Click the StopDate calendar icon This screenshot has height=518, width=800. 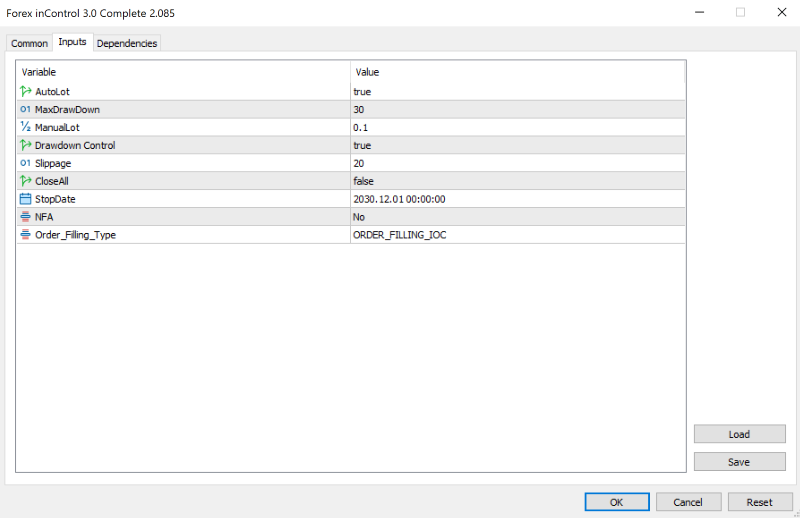pos(26,199)
